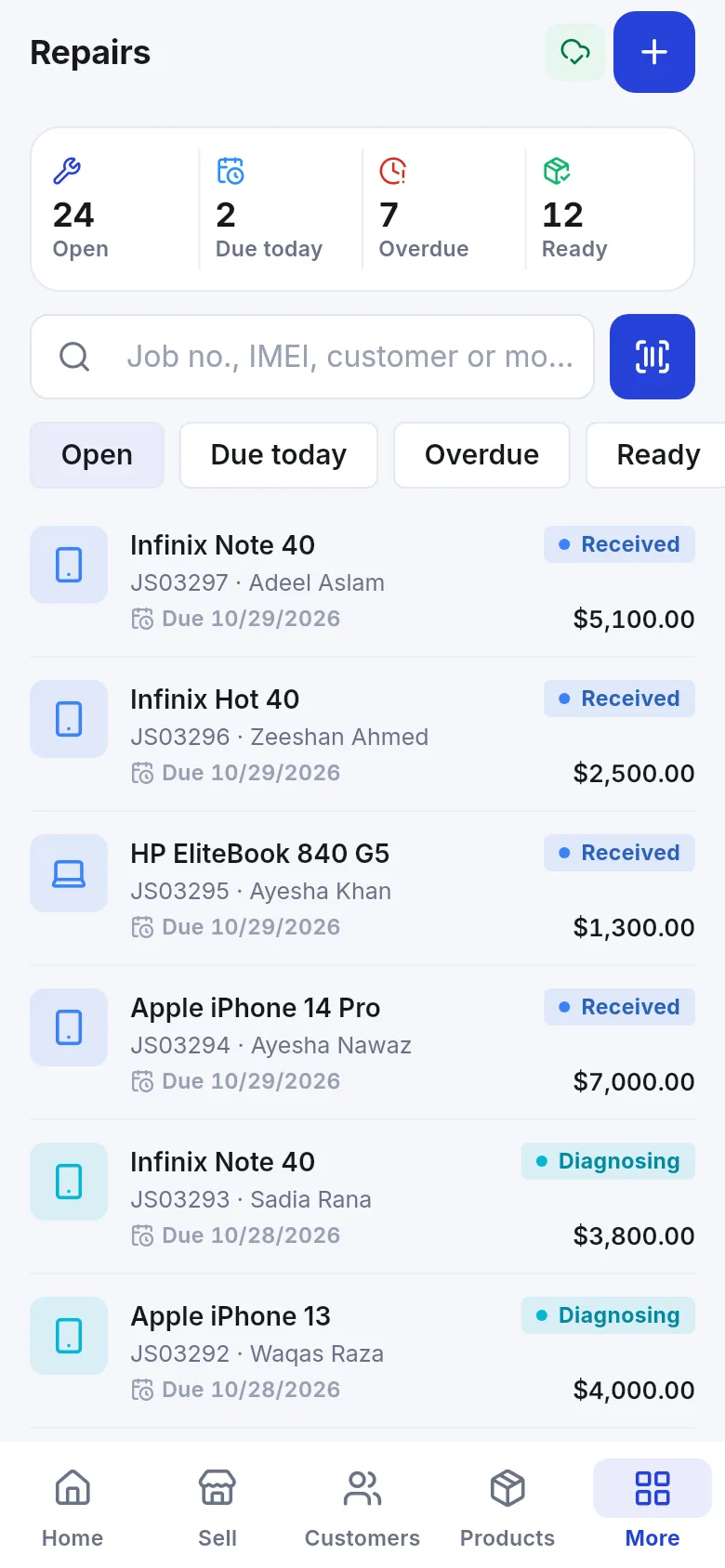Click the $1,300.00 amount
Screen dimensions: 725x1568
click(x=634, y=928)
